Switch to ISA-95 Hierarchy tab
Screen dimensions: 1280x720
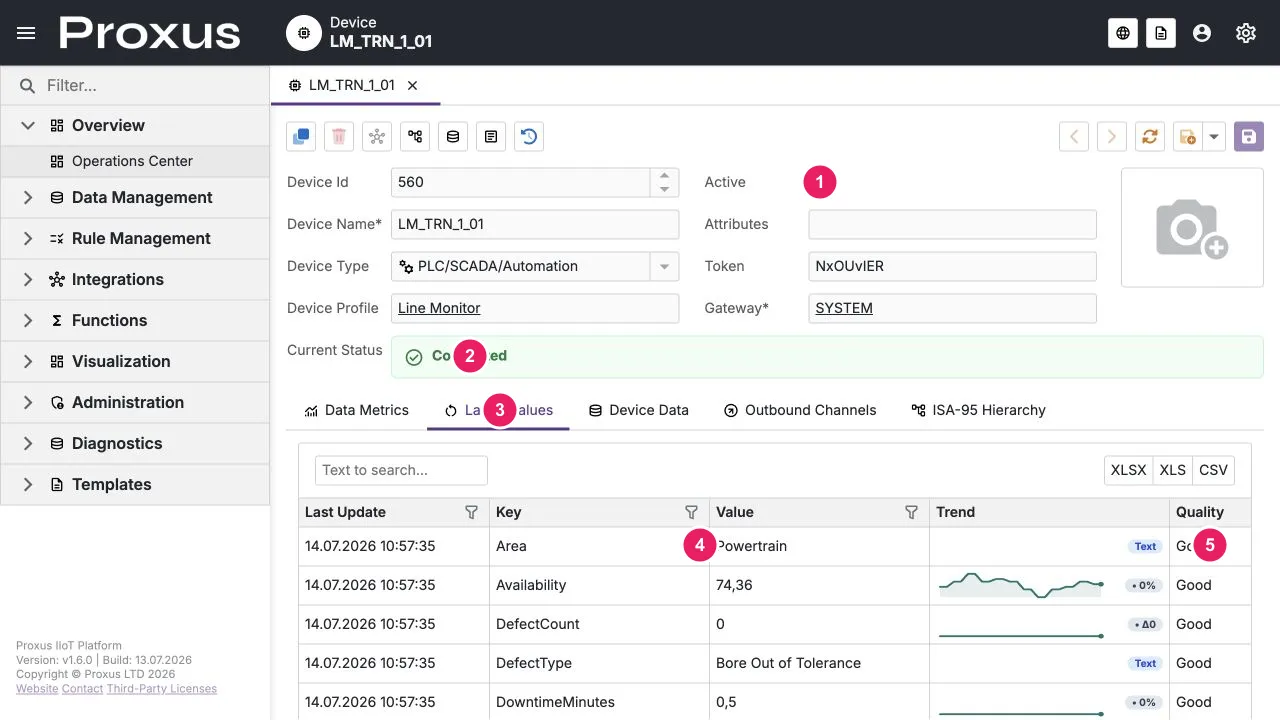pyautogui.click(x=978, y=410)
